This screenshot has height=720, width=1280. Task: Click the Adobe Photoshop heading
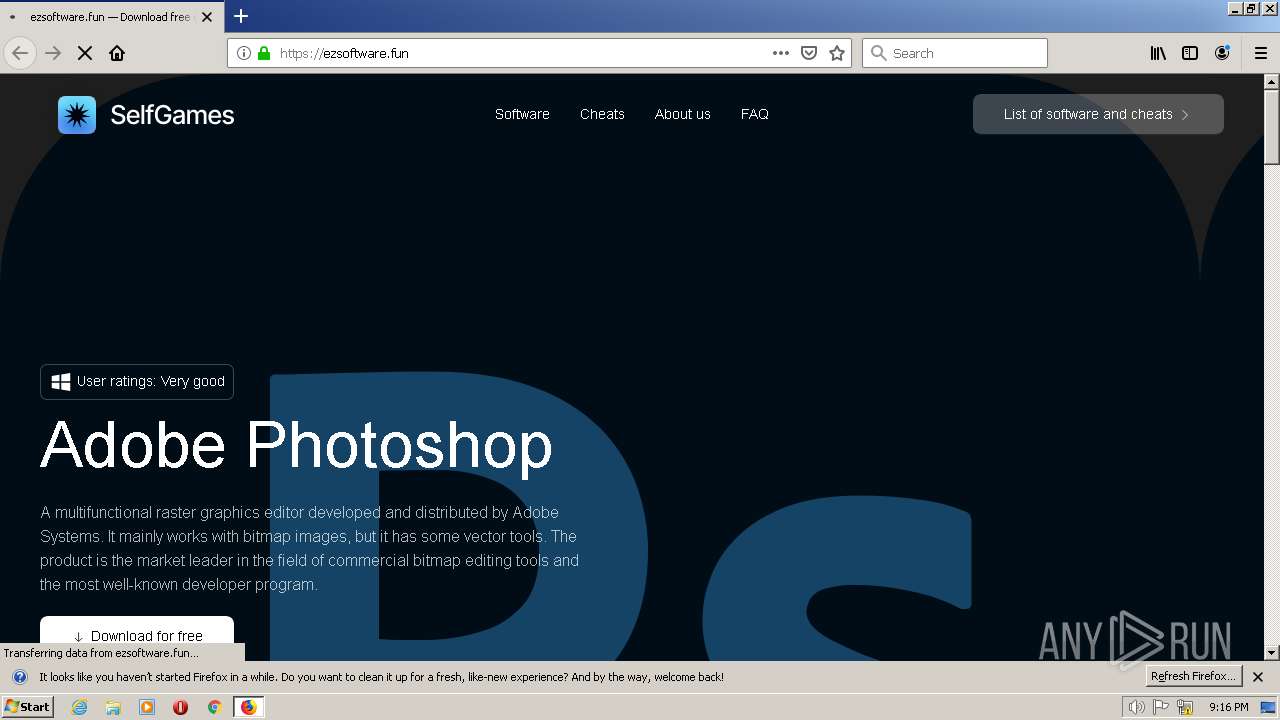(296, 444)
